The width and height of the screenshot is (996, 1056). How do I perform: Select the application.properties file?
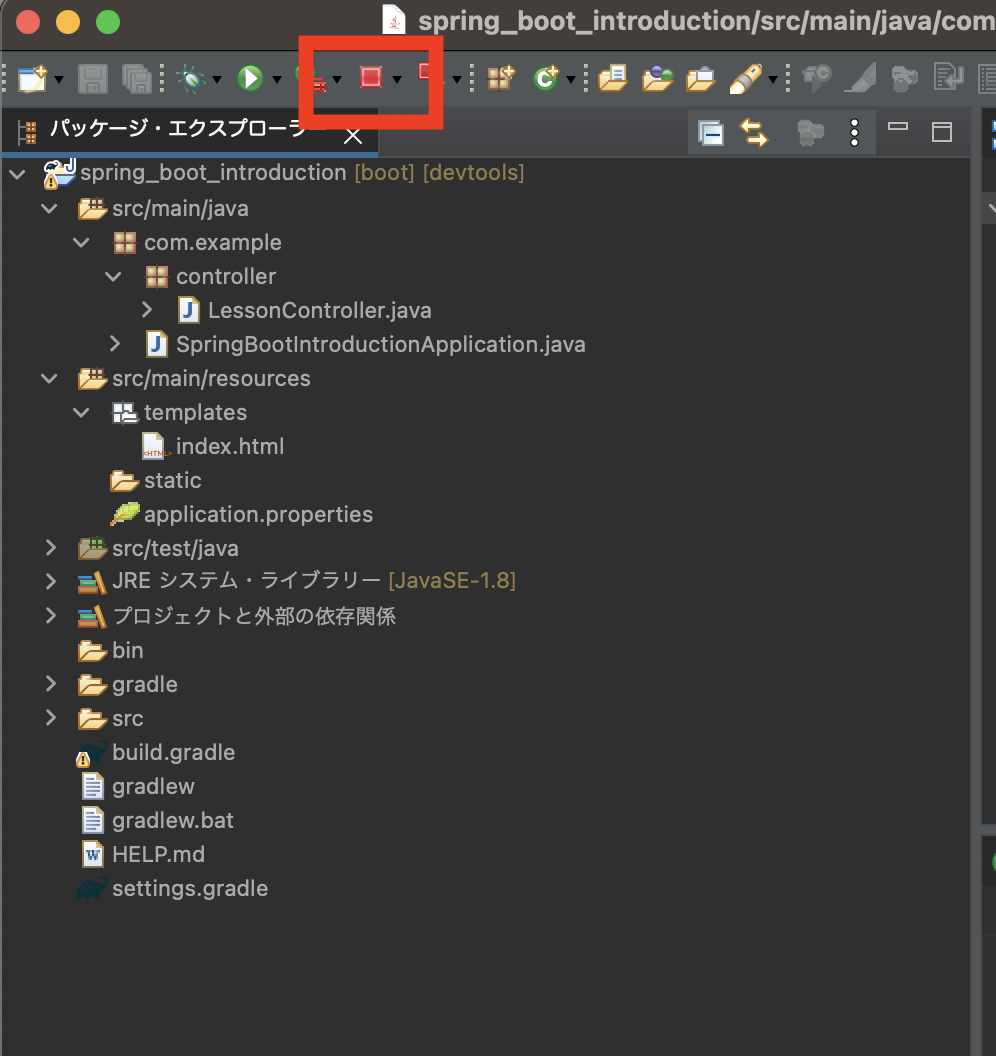point(259,514)
